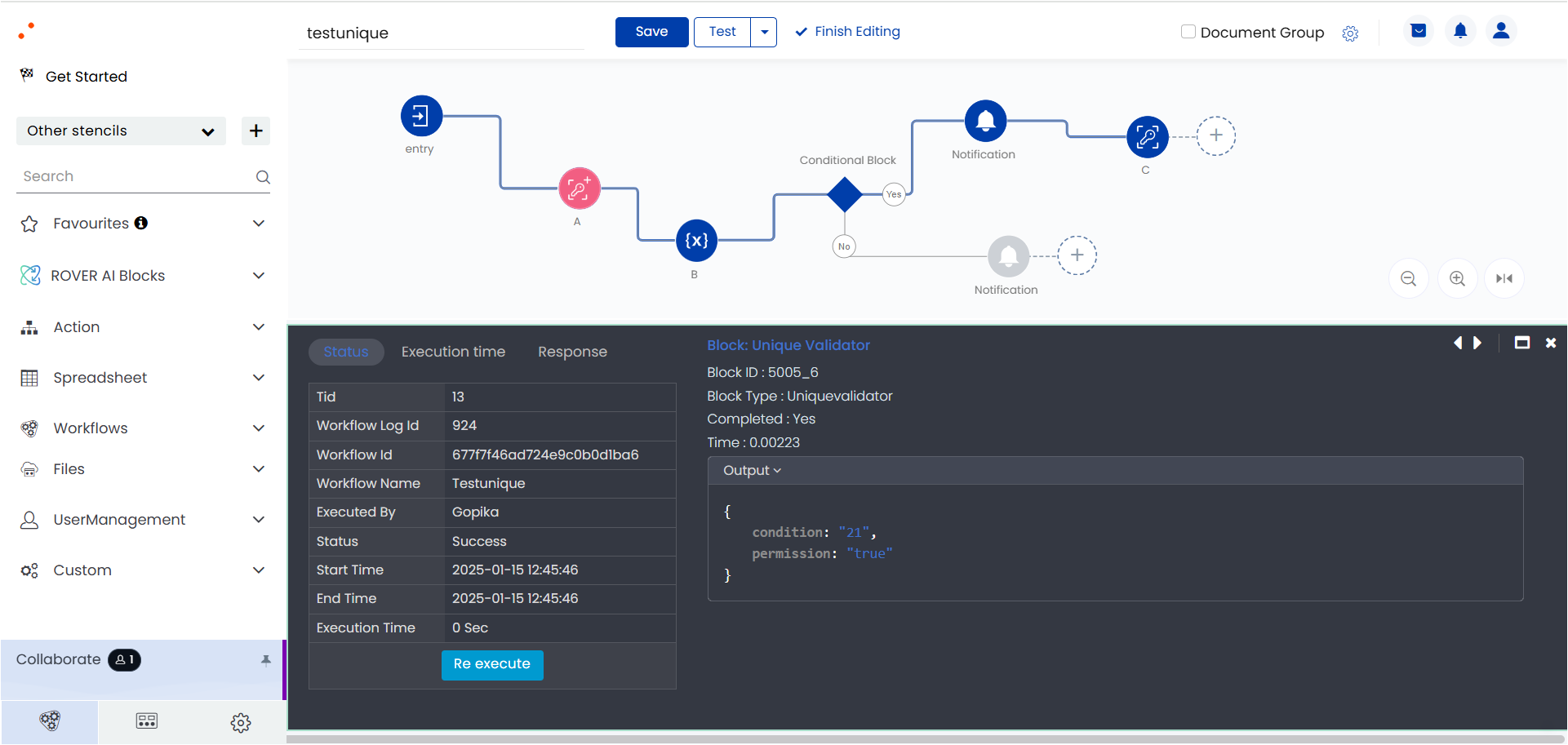Open the Response tab

coord(572,352)
